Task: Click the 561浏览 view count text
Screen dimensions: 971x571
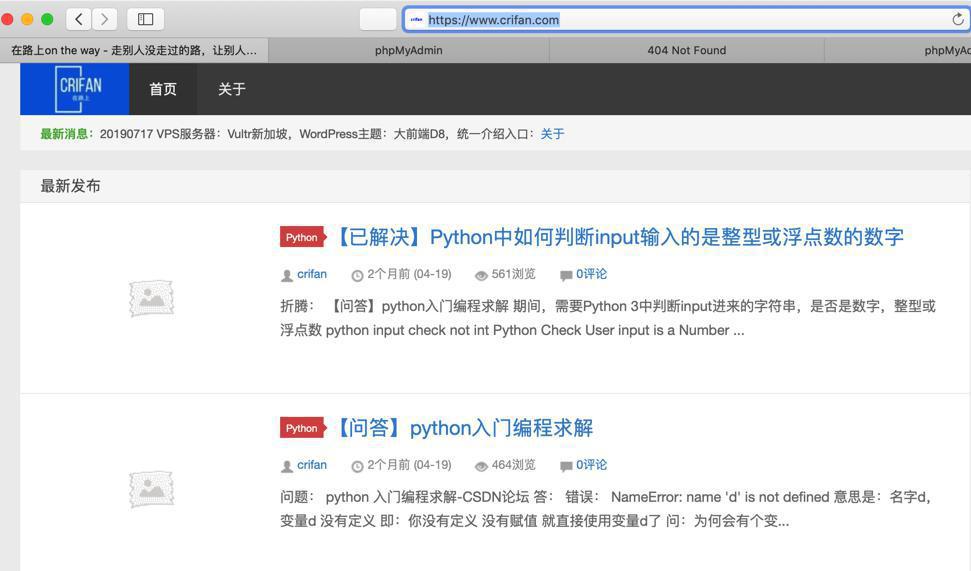Action: pos(513,274)
